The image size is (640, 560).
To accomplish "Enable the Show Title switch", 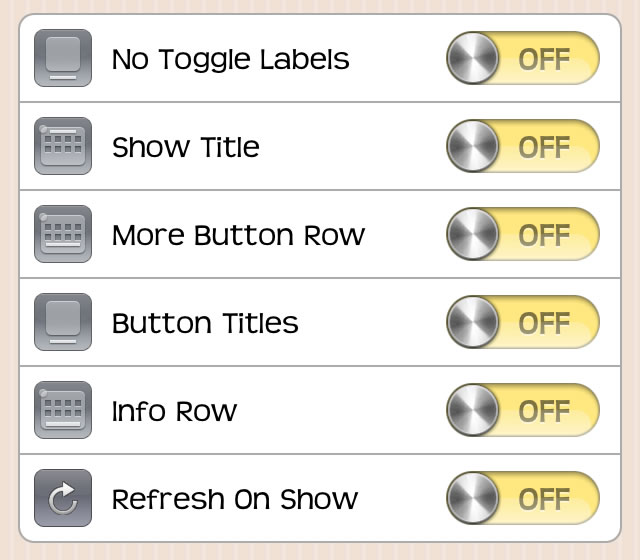I will [523, 146].
